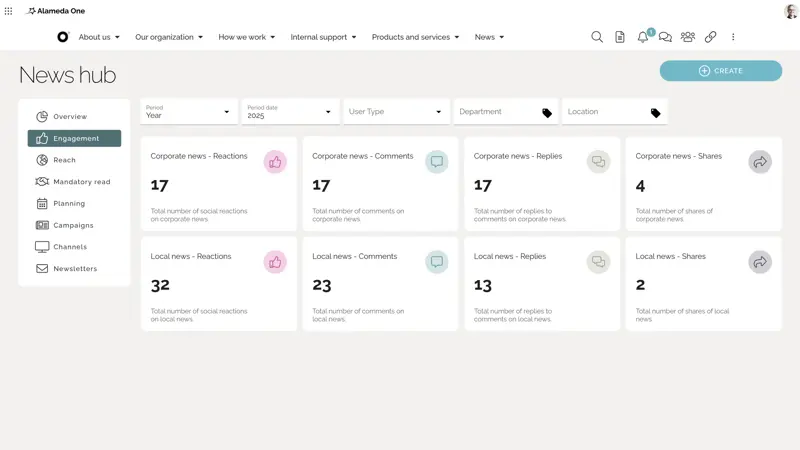Click Local news - Replies value 13
Screen dimensions: 800x450
pyautogui.click(x=483, y=285)
